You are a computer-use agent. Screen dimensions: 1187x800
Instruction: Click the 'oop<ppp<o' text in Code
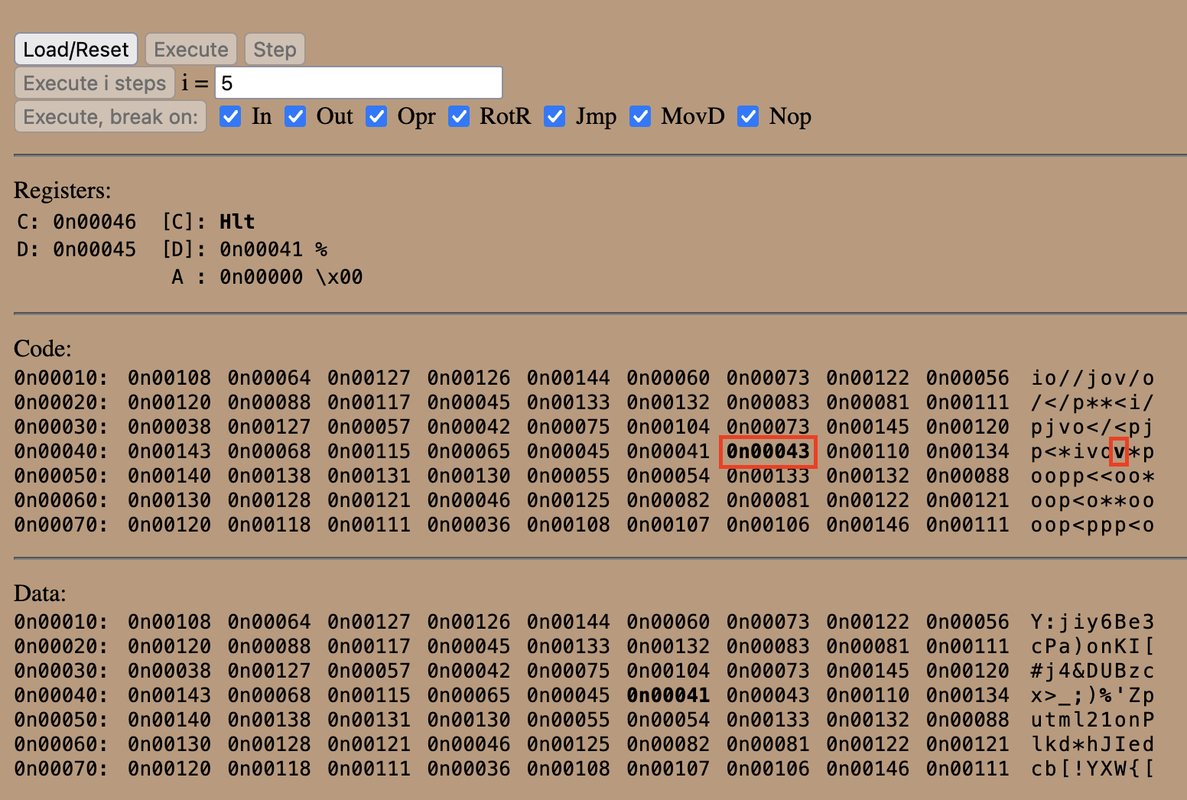[1092, 525]
